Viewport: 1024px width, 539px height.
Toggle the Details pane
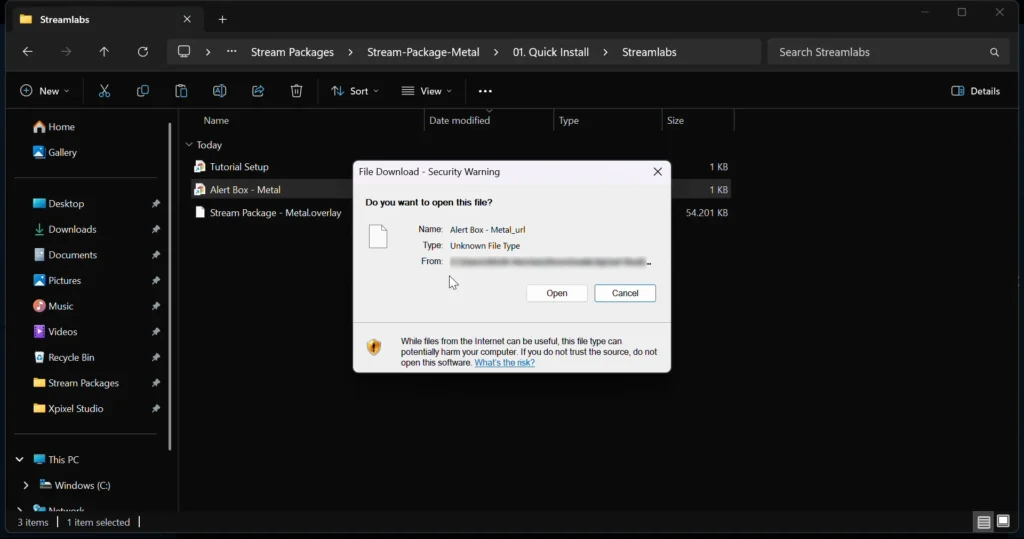click(975, 91)
